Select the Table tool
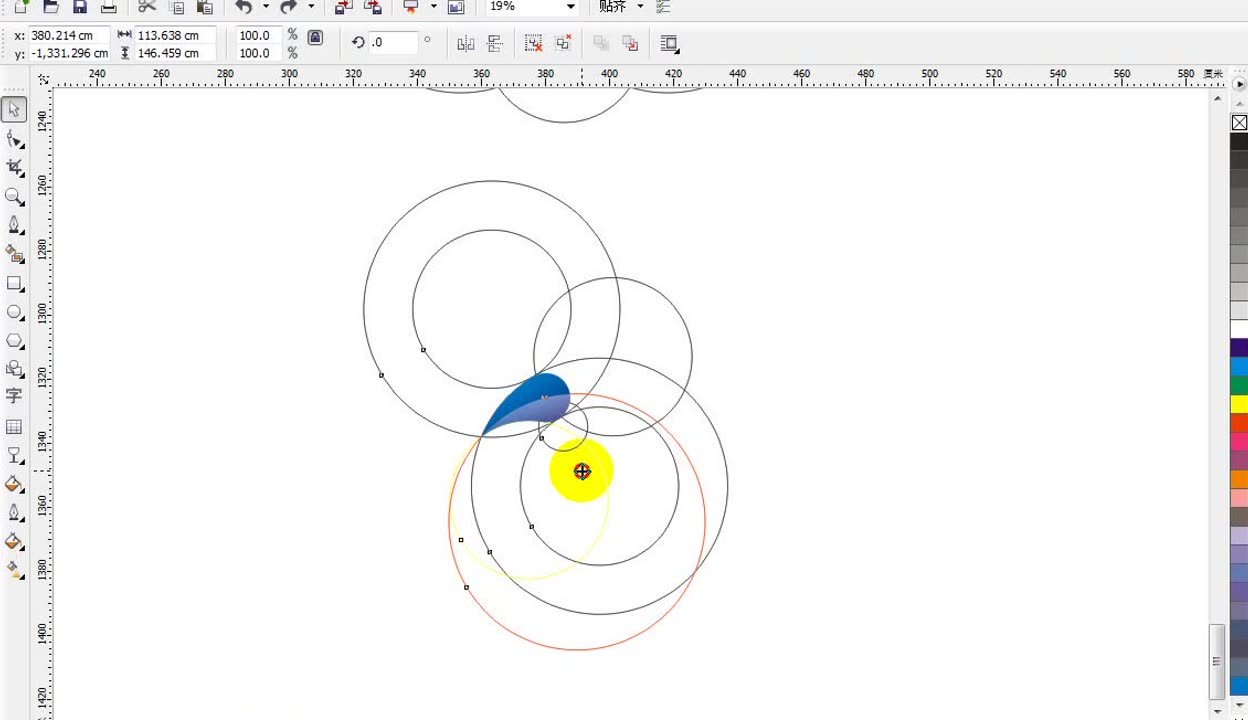This screenshot has height=720, width=1248. 14,427
